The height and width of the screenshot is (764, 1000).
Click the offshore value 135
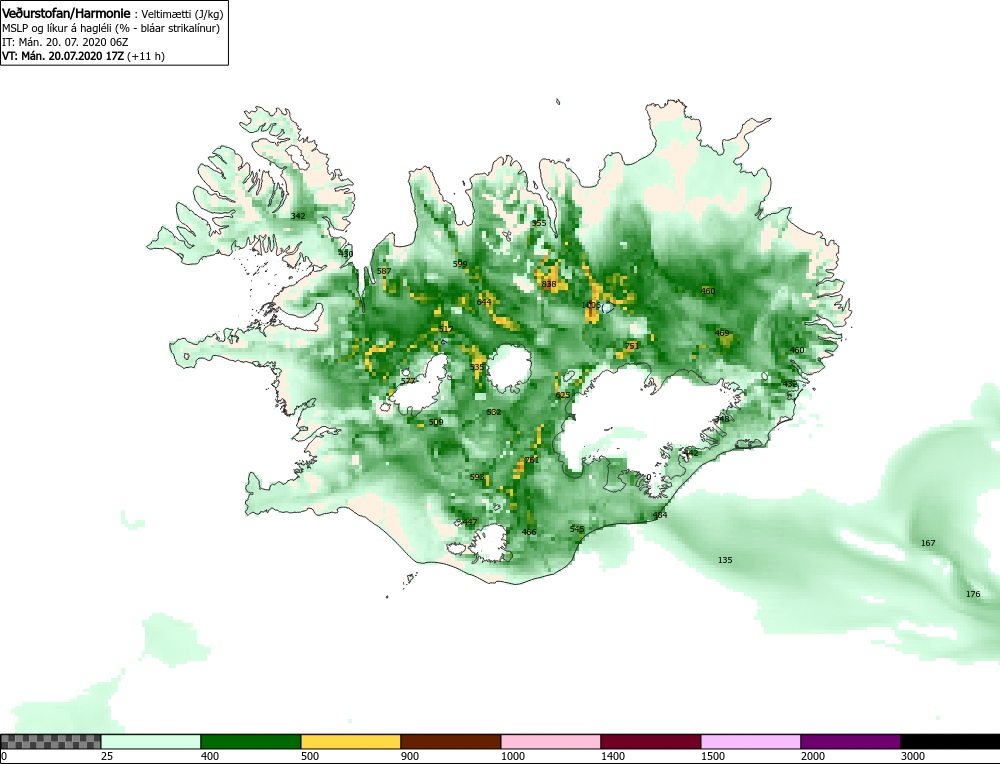tap(725, 561)
